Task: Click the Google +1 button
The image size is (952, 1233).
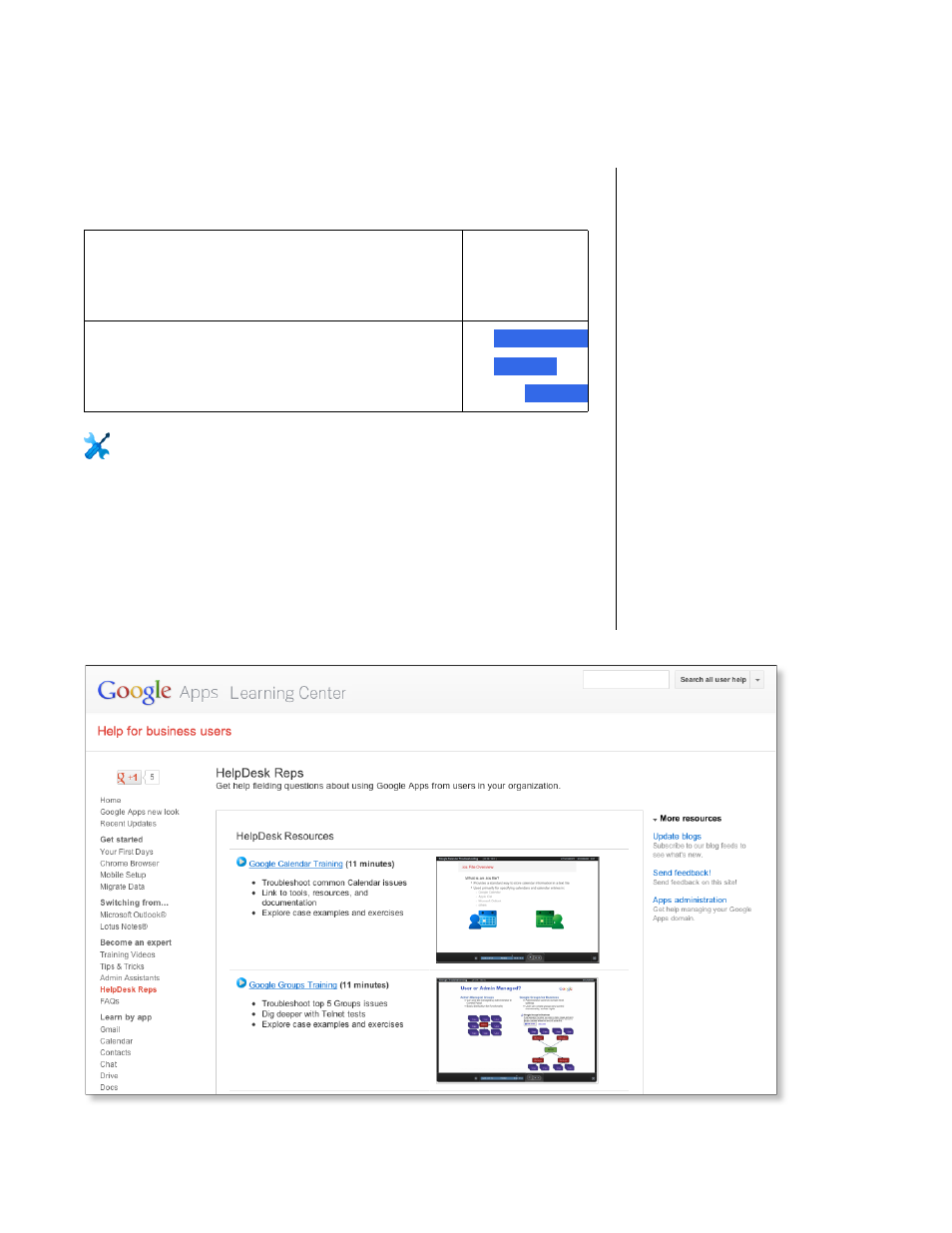Action: [x=129, y=777]
